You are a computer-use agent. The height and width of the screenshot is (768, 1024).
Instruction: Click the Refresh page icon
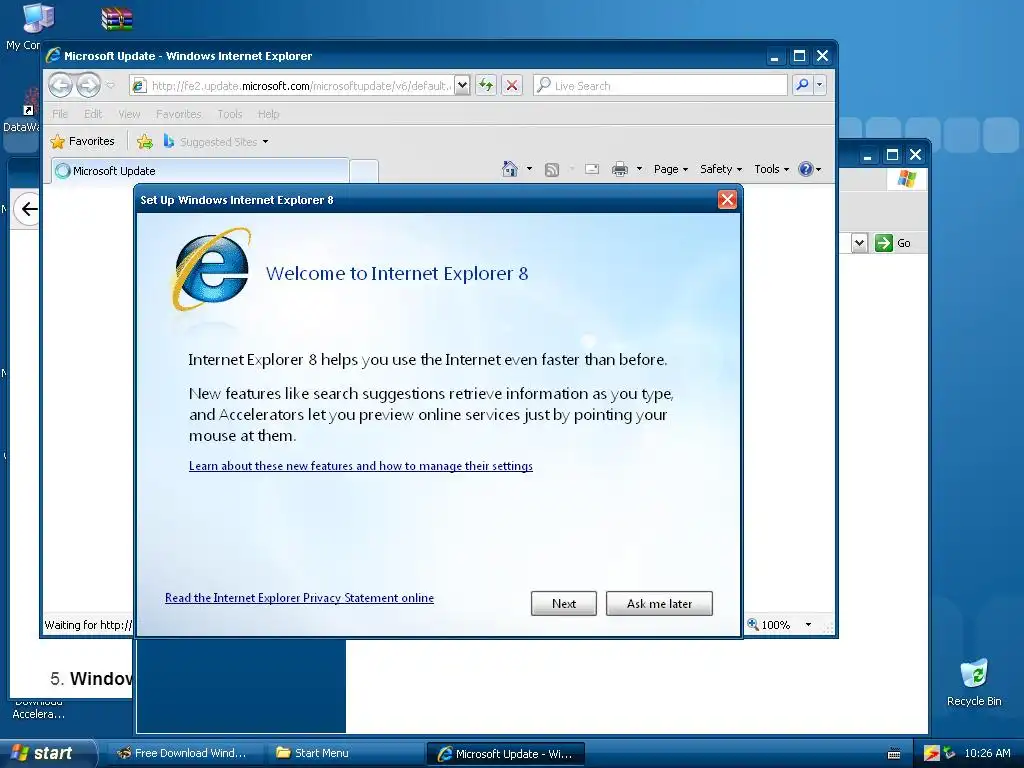486,86
